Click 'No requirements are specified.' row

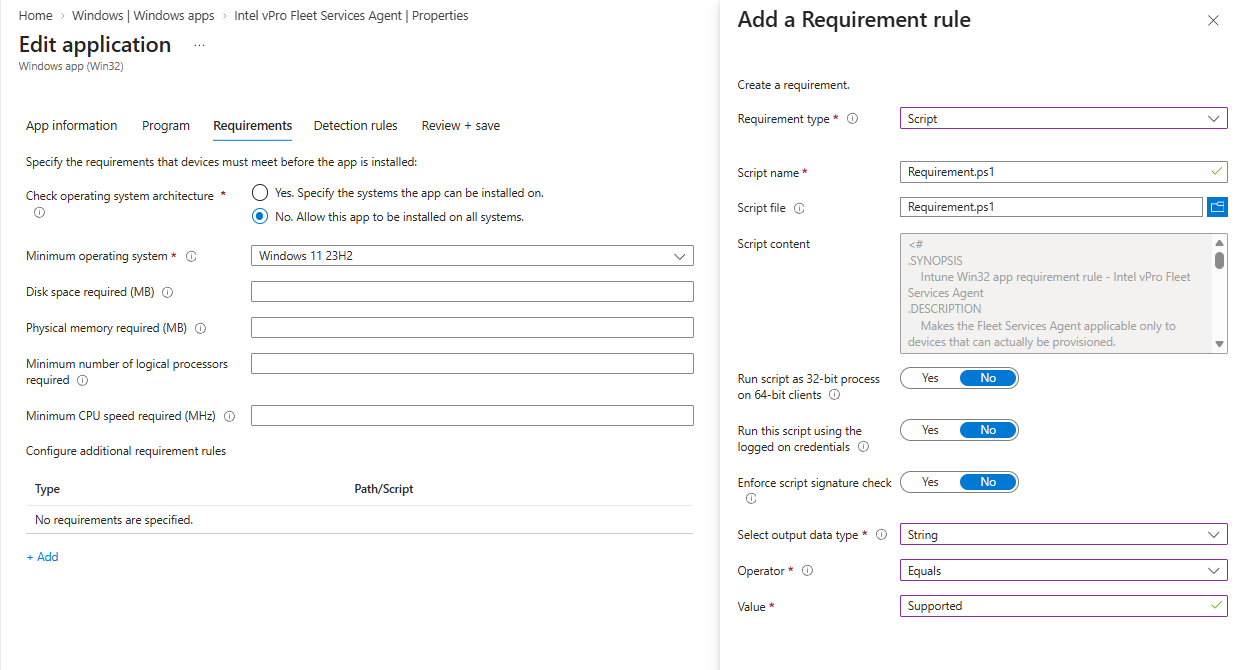point(359,520)
